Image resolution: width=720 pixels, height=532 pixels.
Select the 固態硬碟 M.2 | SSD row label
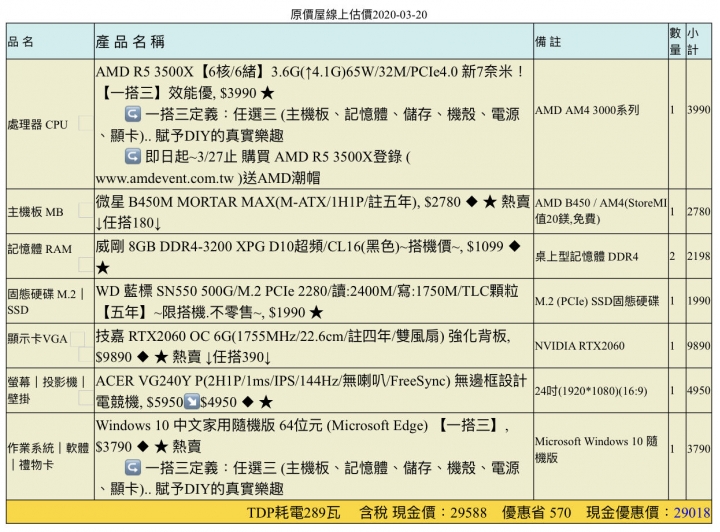[46, 302]
